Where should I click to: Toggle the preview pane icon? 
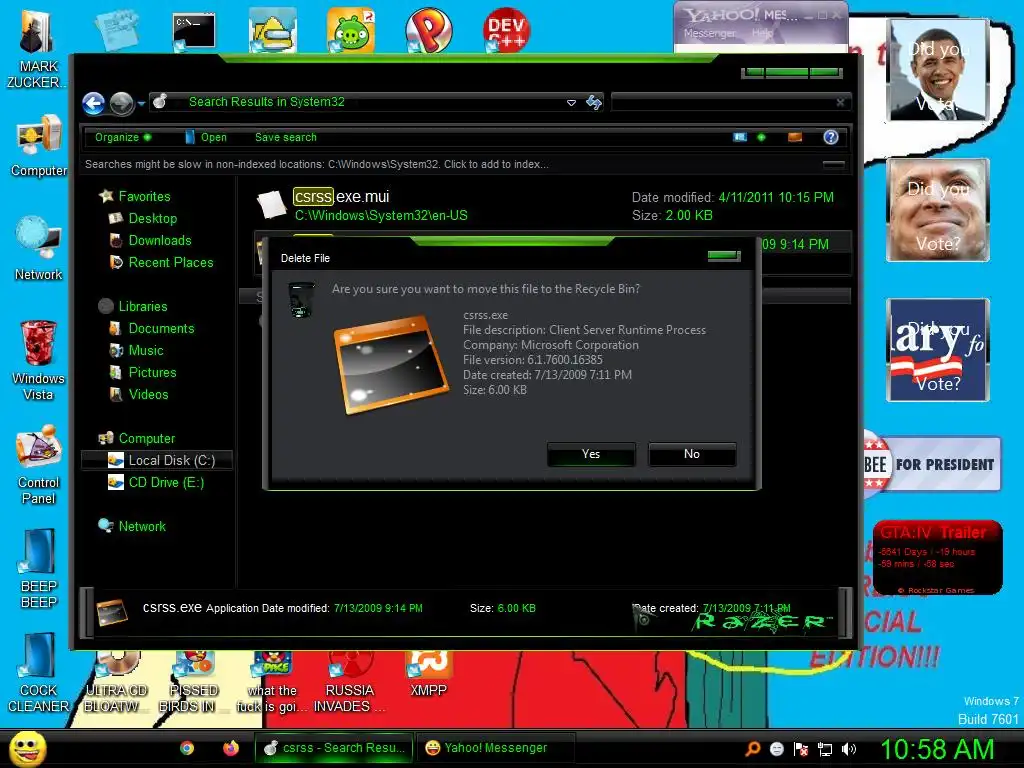(795, 137)
